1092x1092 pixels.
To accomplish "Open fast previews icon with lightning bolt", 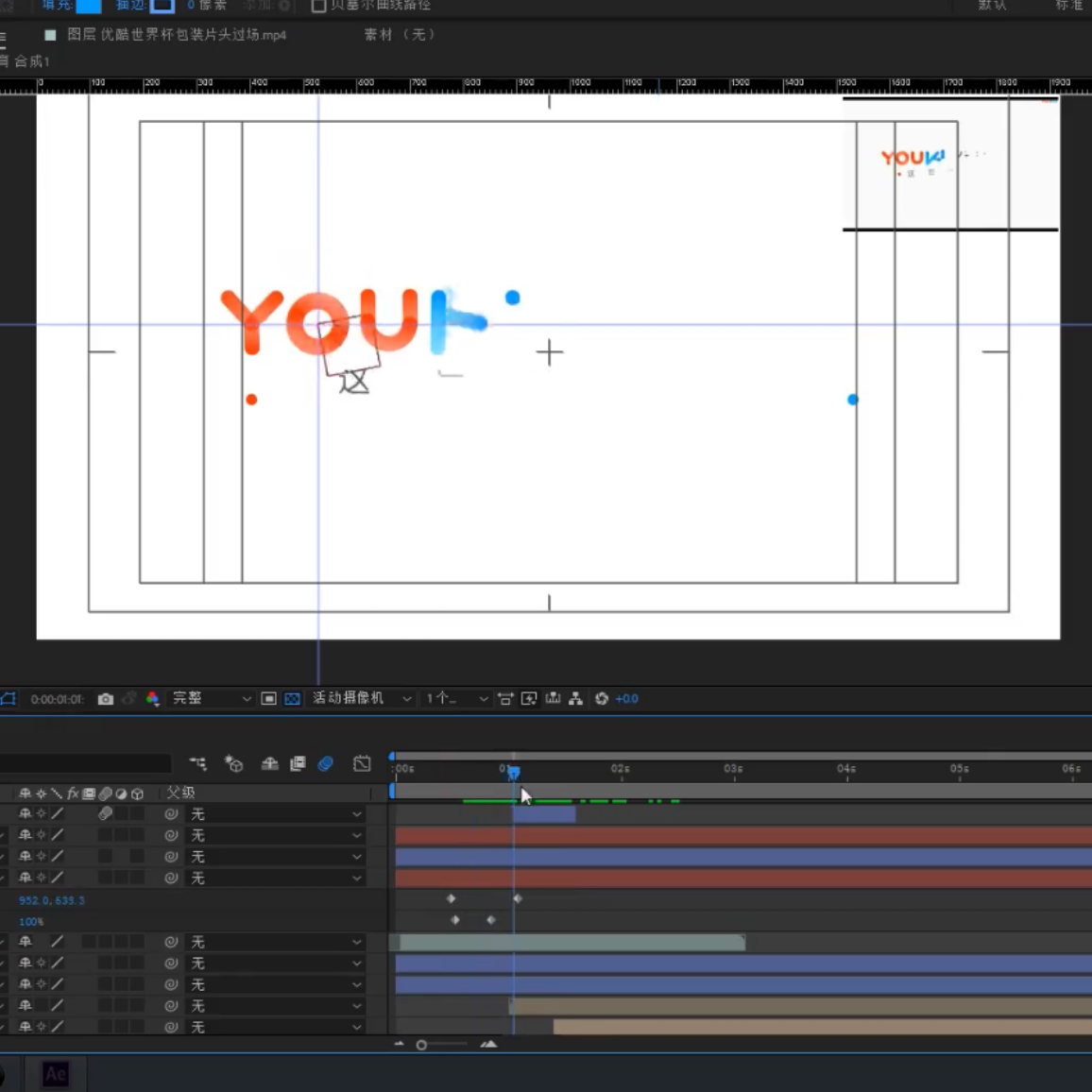I will [529, 698].
